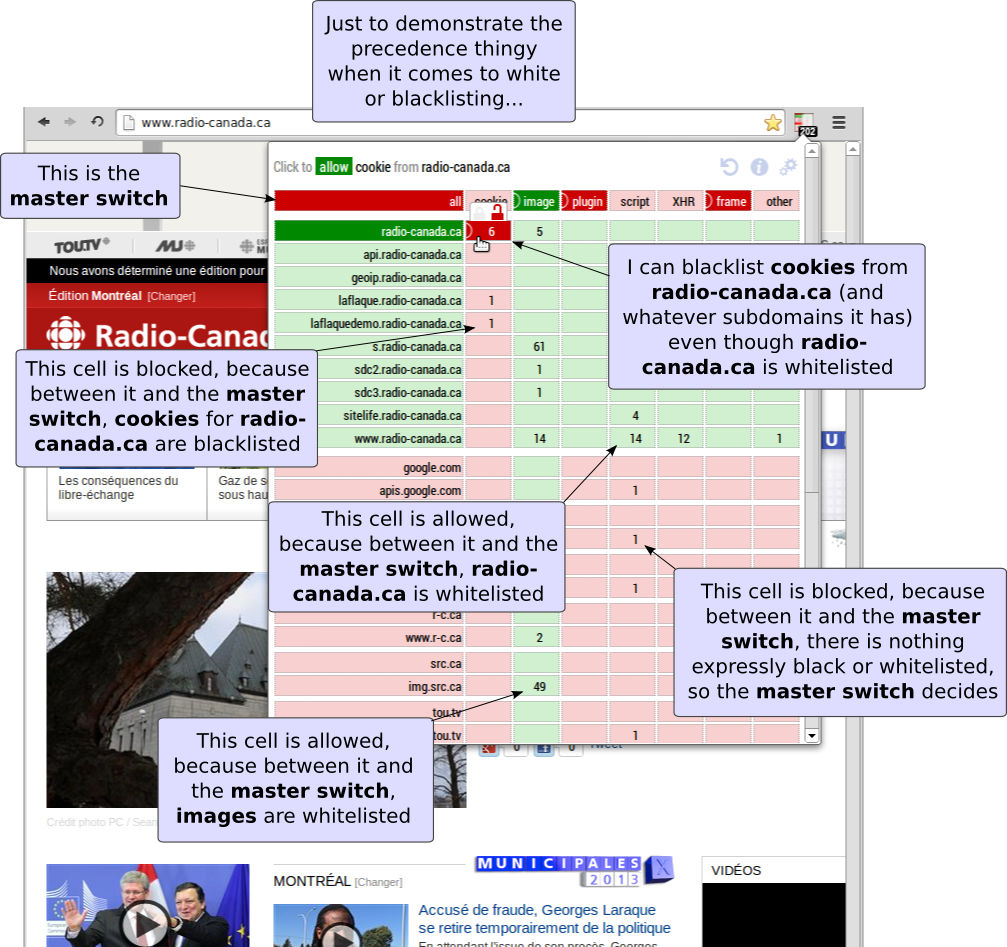Click the [Changer] link beside Édition Montréal
Screen dimensions: 1007x947
171,296
